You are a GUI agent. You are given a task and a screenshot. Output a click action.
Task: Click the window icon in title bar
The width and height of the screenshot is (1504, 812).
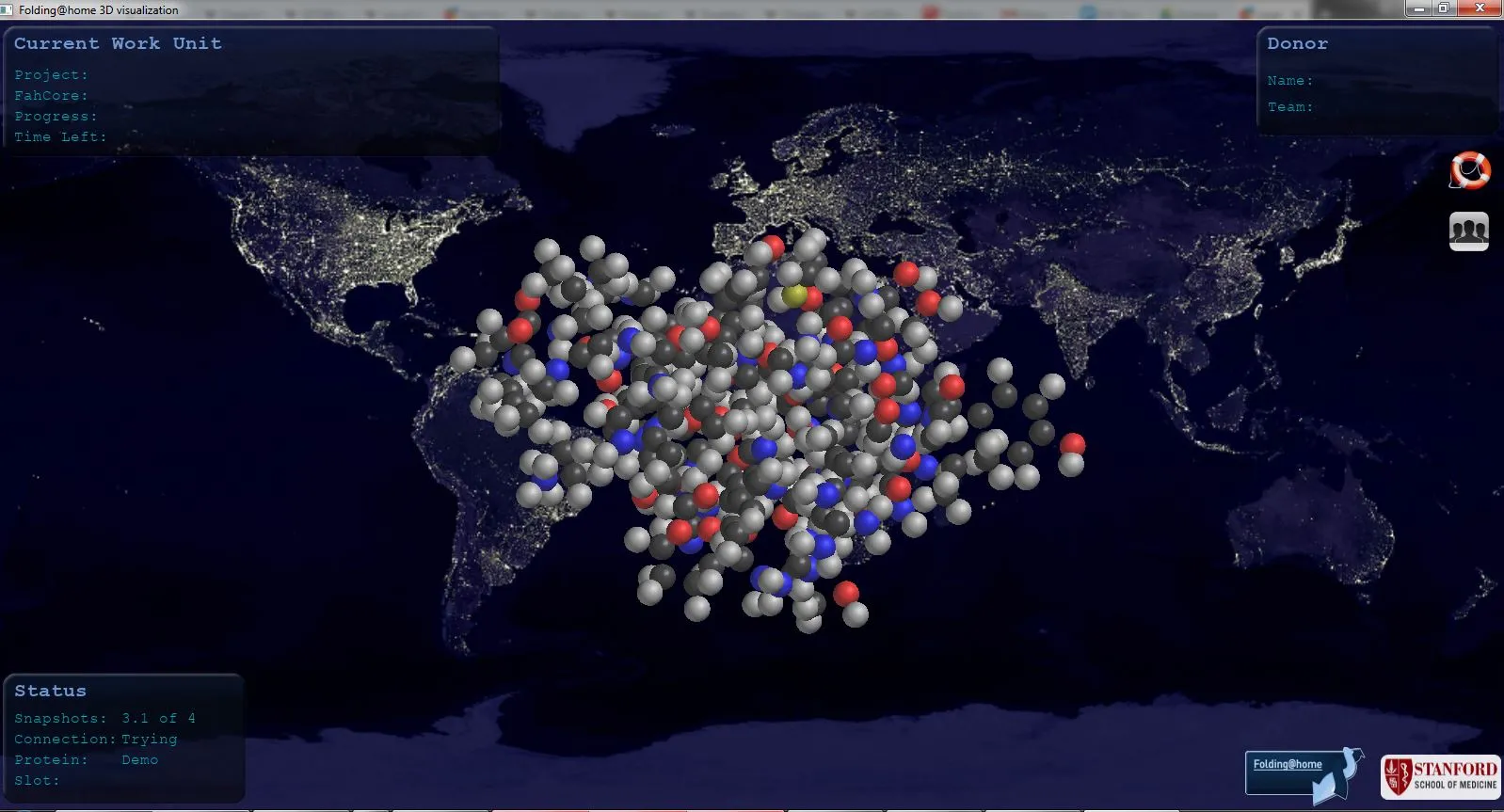point(8,9)
